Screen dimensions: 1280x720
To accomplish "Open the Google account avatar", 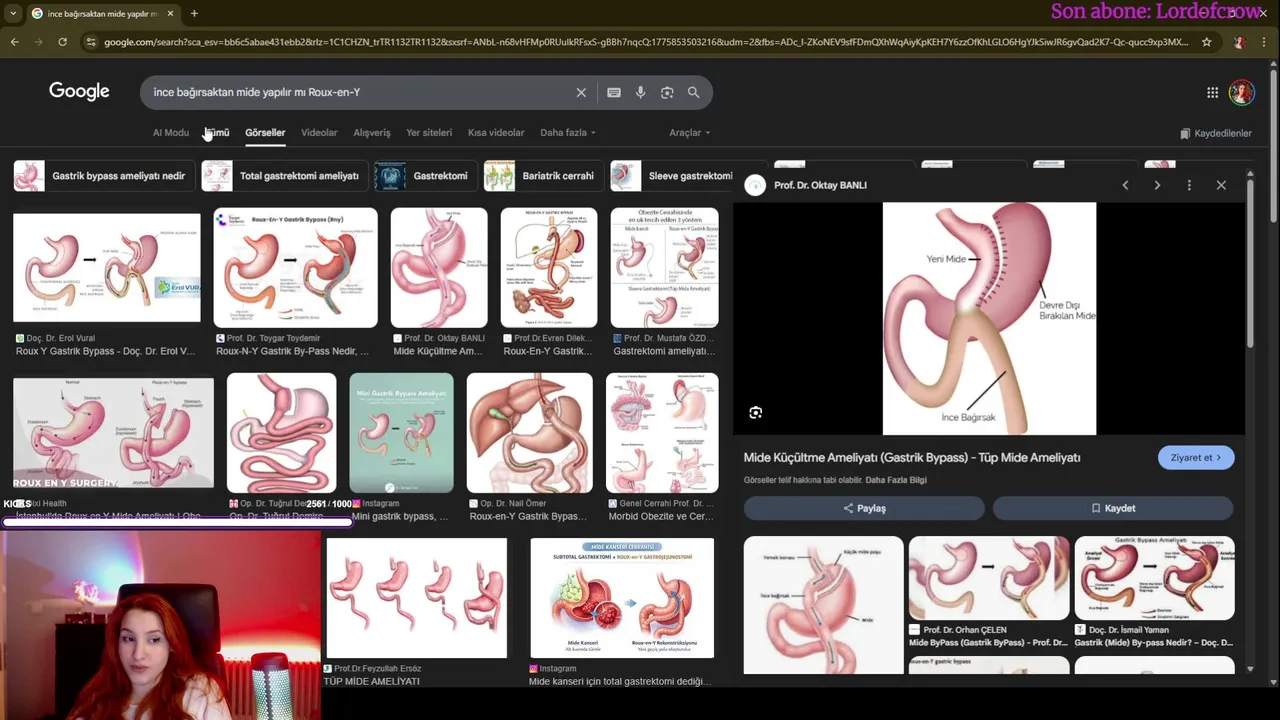I will click(1242, 92).
